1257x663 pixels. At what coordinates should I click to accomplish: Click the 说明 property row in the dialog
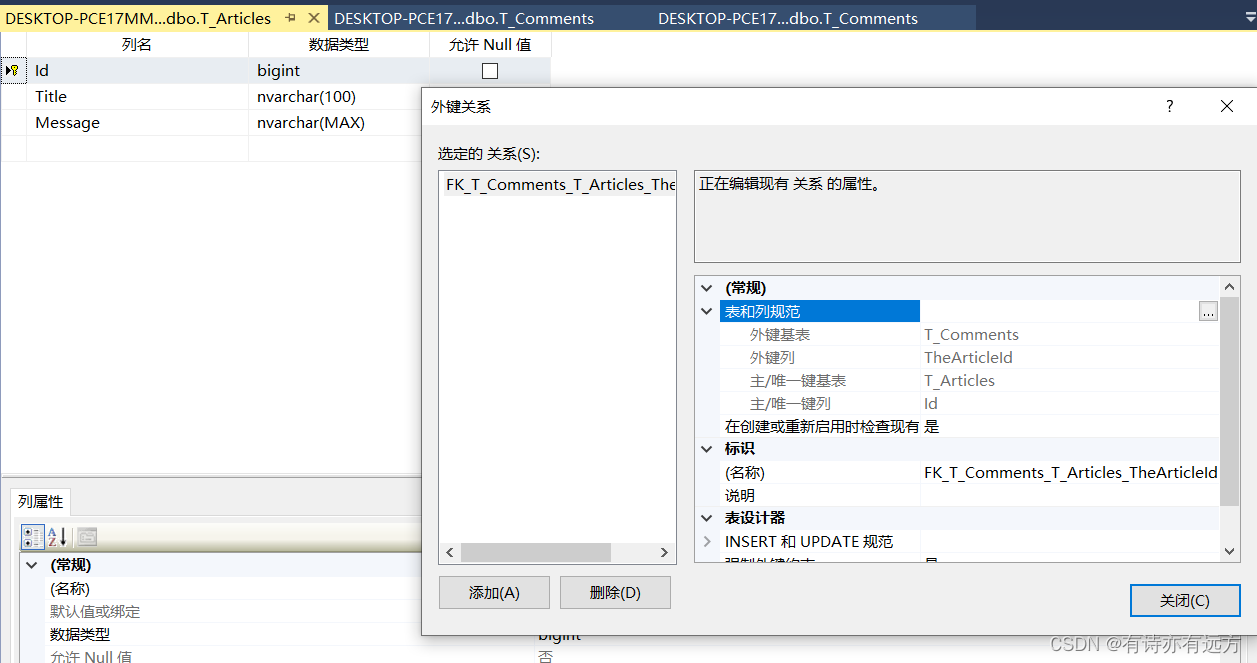(x=969, y=496)
